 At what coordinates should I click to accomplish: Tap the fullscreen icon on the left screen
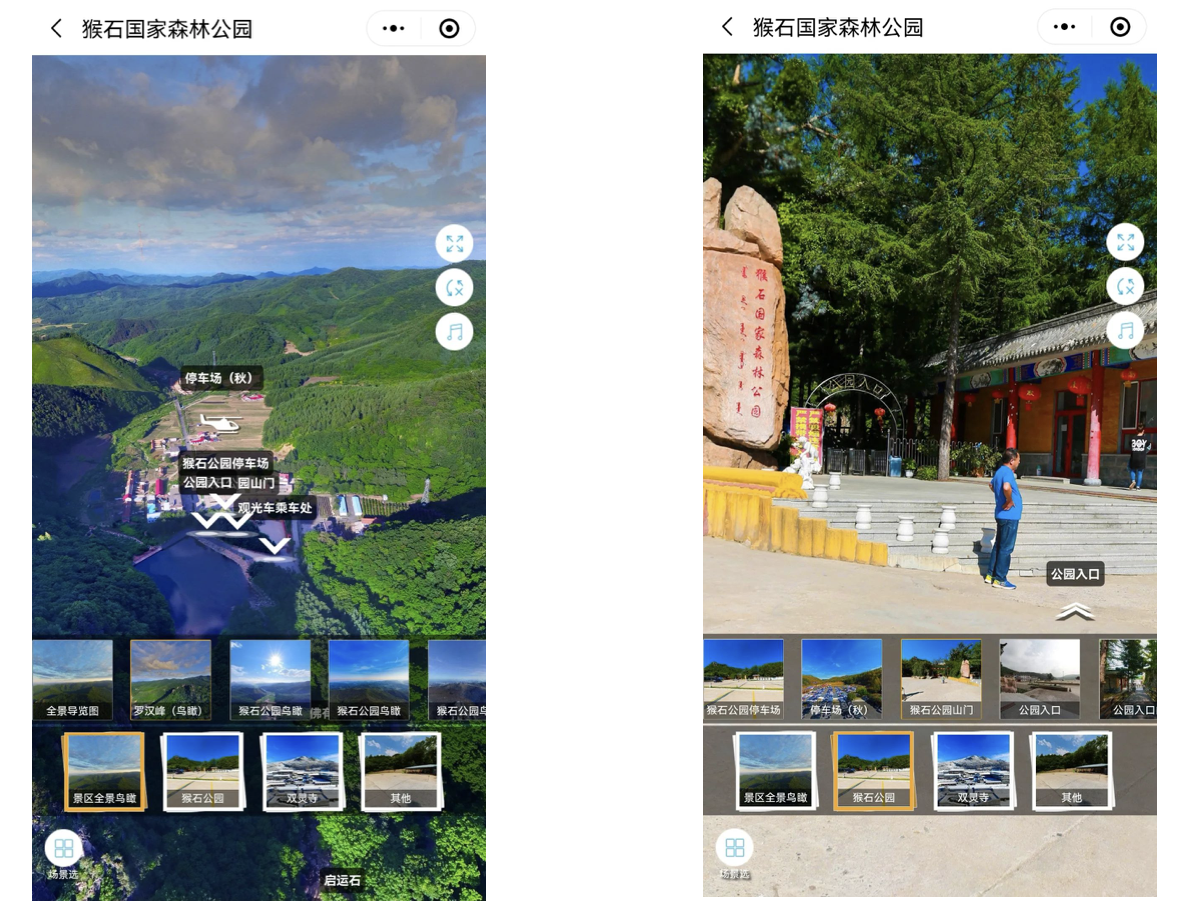[x=454, y=243]
